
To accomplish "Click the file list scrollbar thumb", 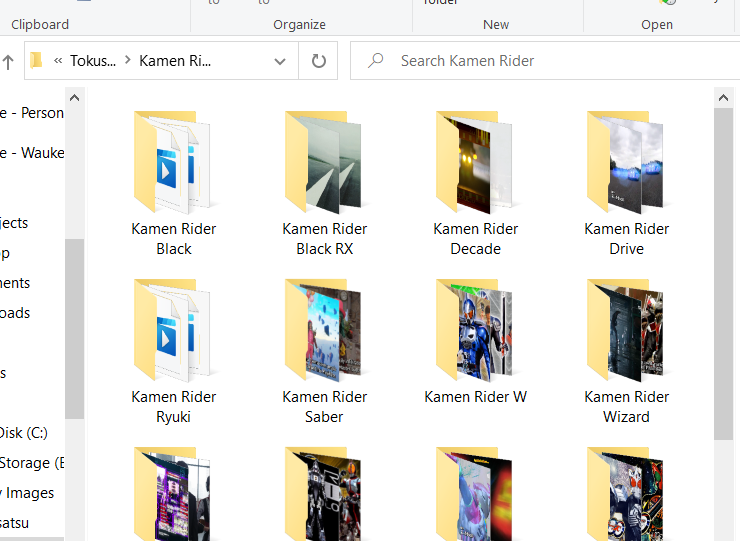I will [723, 274].
